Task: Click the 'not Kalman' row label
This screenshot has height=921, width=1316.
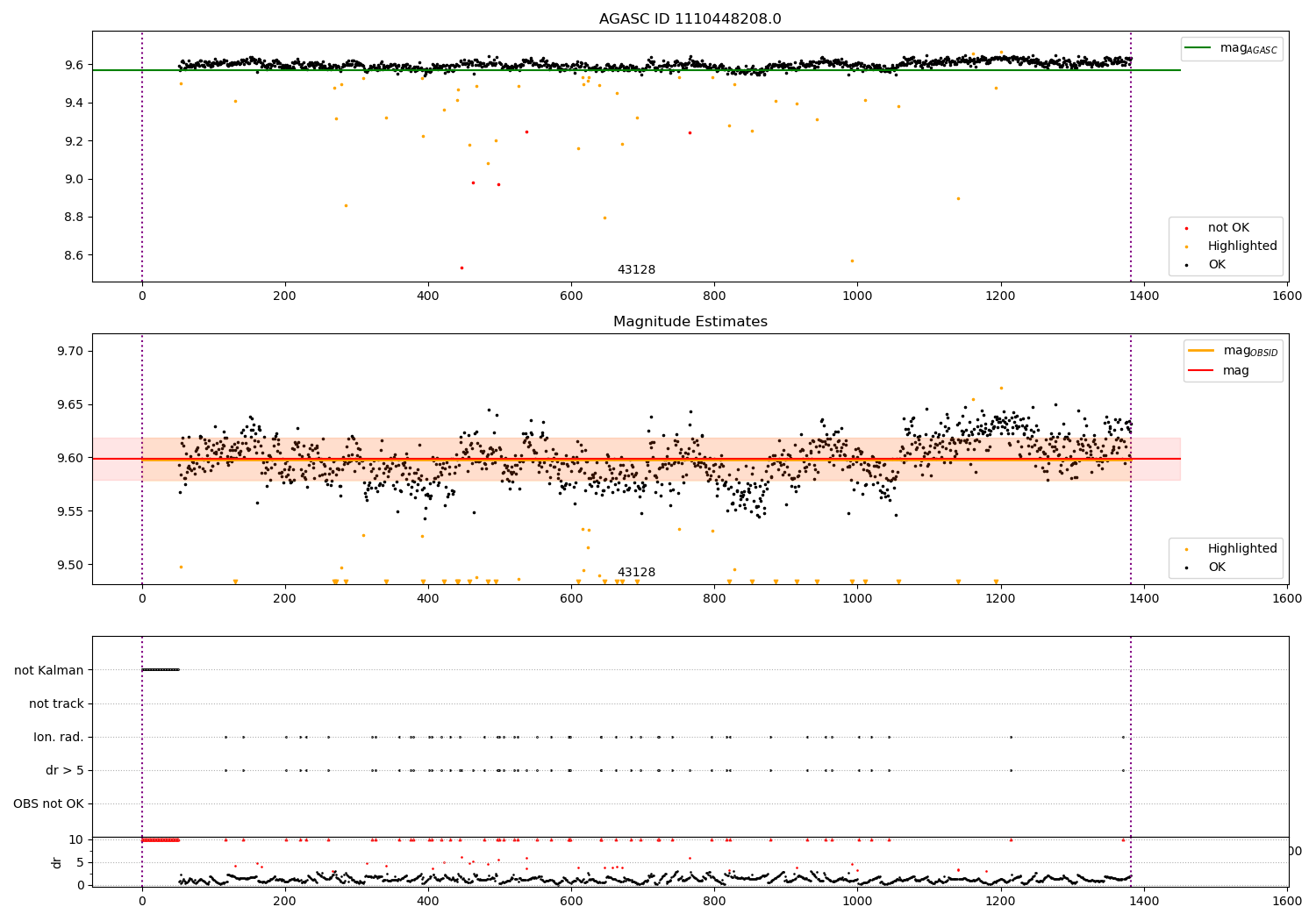Action: click(x=49, y=671)
